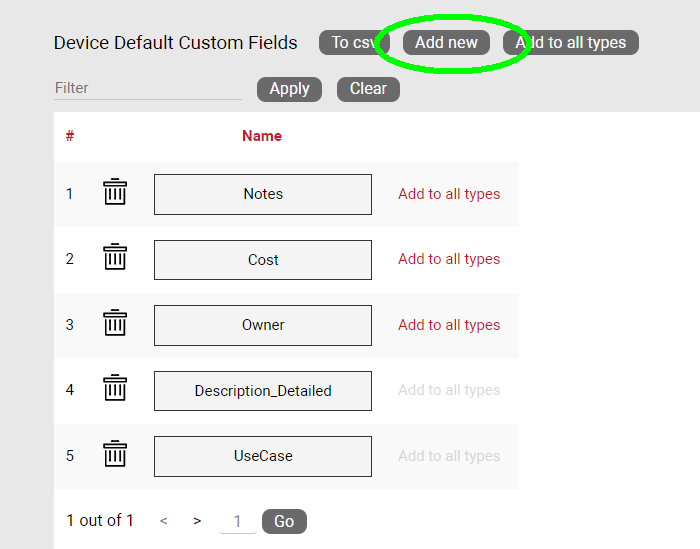
Task: Export the fields with To csv
Action: [354, 43]
